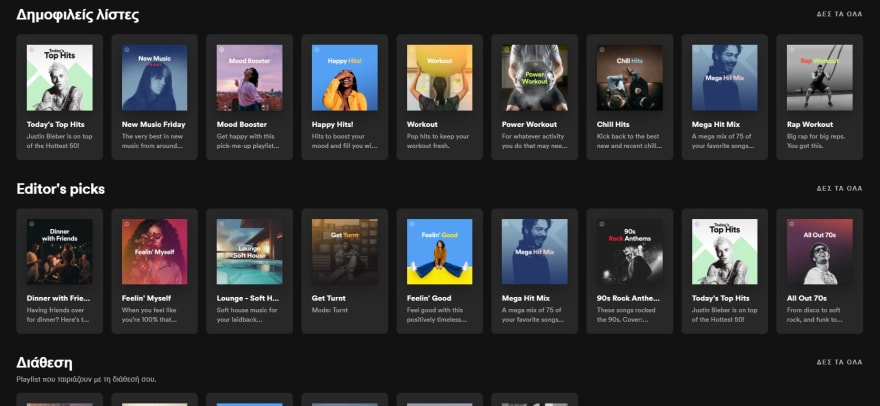The height and width of the screenshot is (406, 880).
Task: Select the Feelin' Good title text
Action: click(429, 298)
